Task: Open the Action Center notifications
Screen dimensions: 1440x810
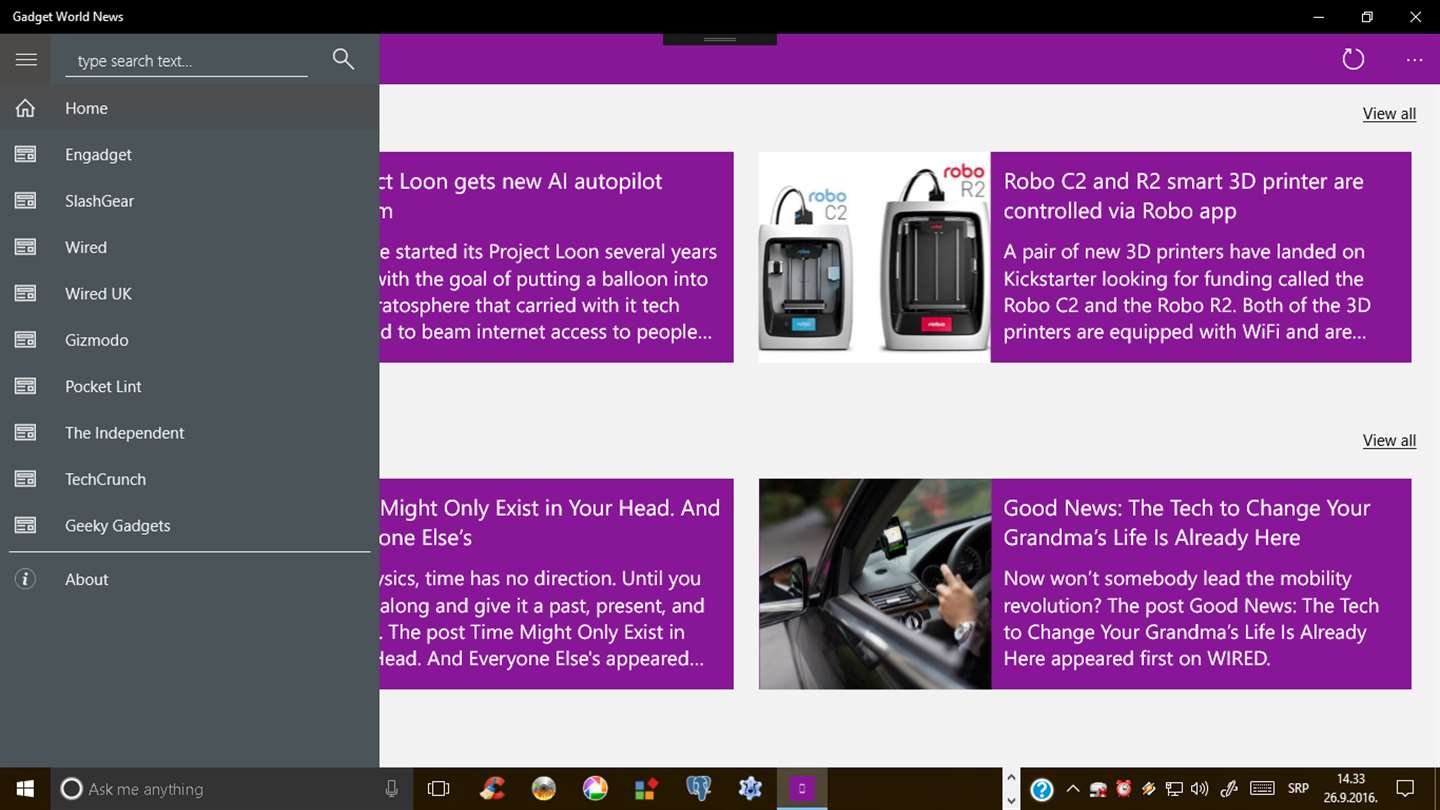Action: tap(1405, 789)
